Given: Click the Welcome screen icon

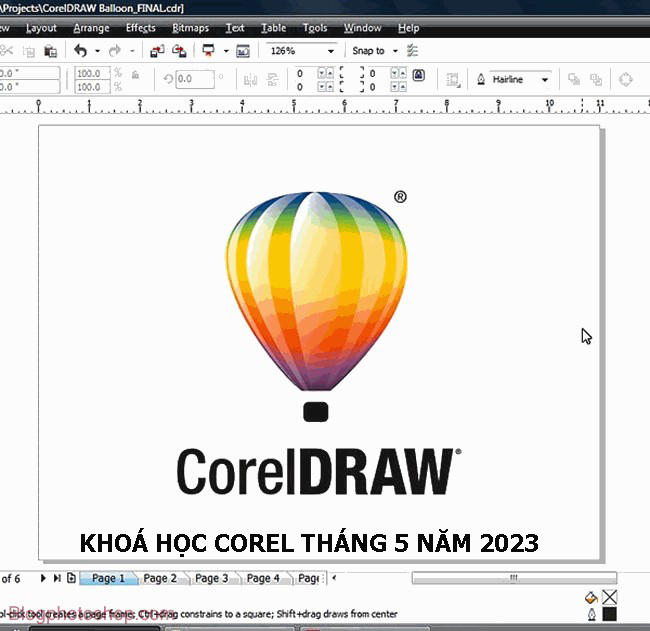Looking at the screenshot, I should pos(243,51).
